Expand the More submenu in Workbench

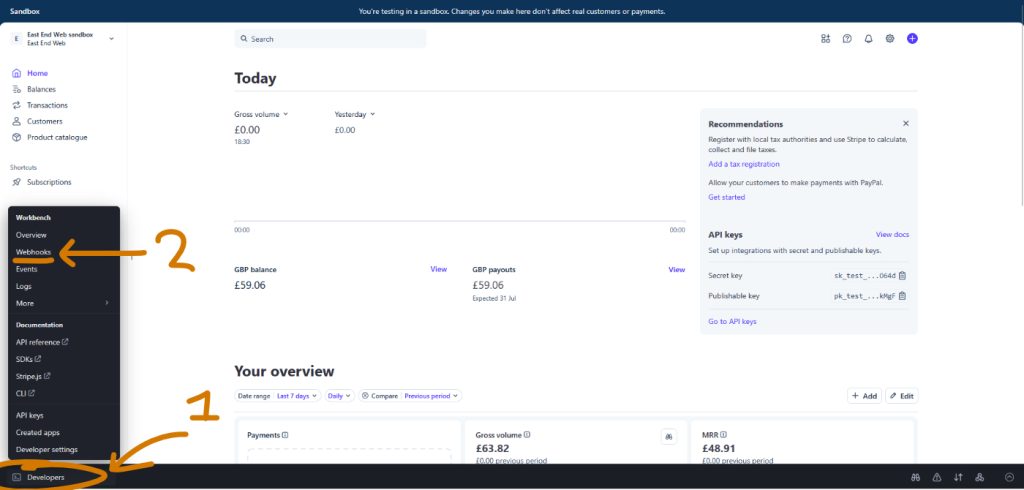click(x=63, y=303)
